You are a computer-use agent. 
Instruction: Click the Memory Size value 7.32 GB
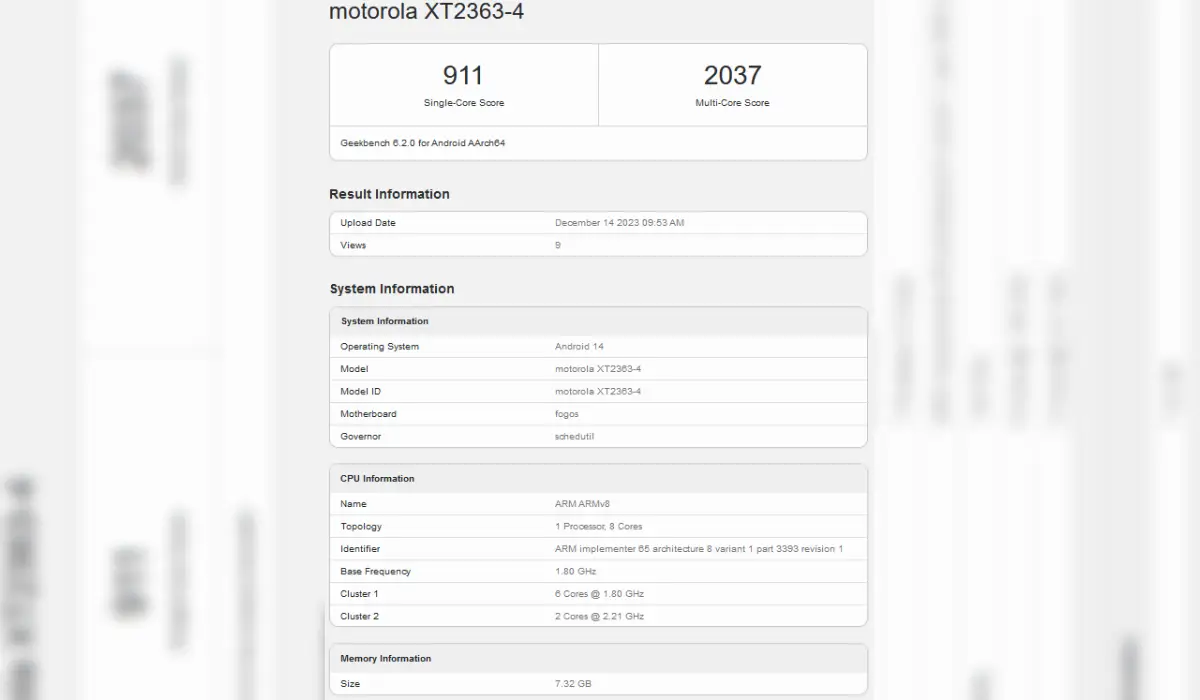click(x=572, y=684)
